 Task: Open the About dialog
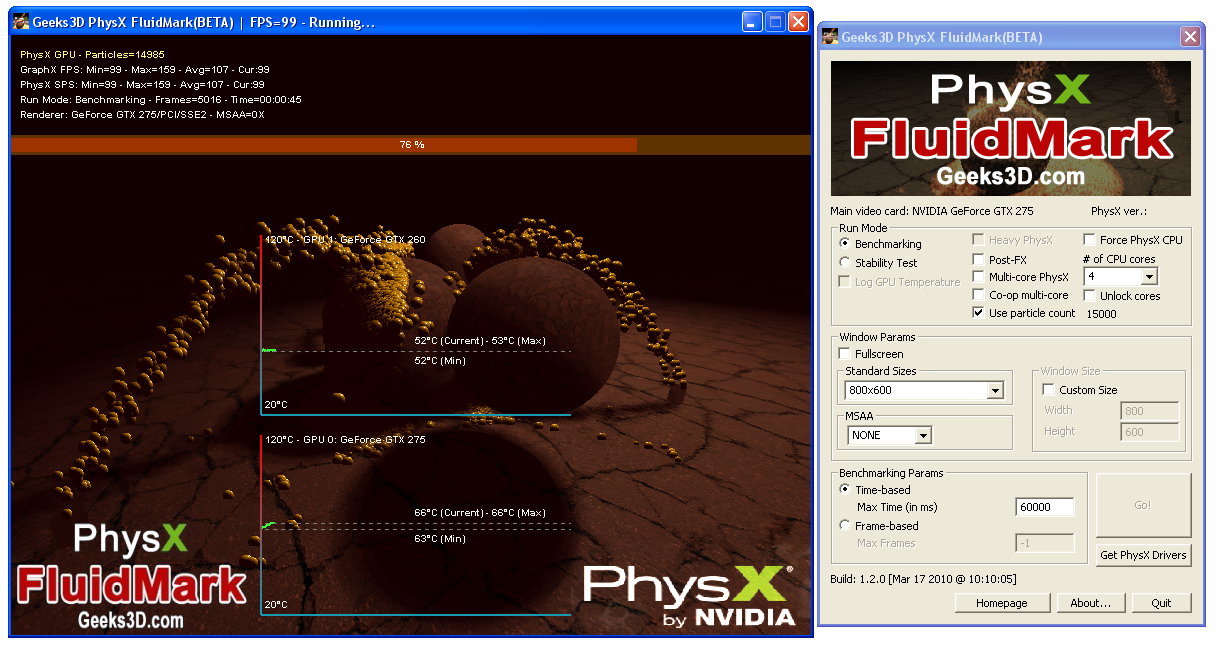(1091, 603)
